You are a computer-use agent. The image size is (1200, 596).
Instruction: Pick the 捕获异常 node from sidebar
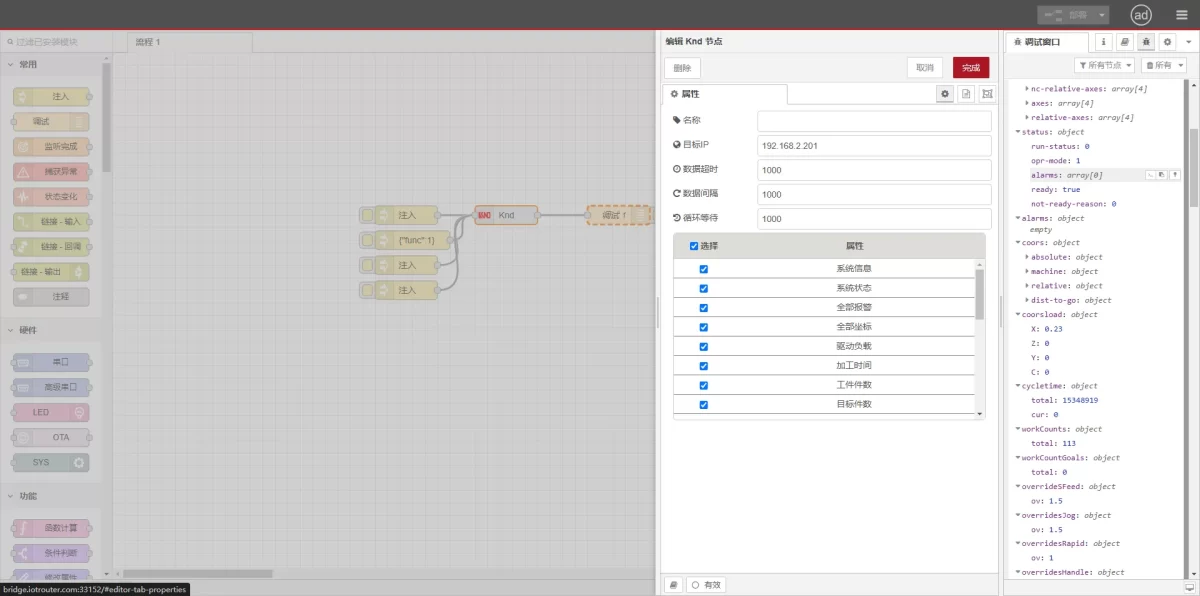click(x=49, y=171)
